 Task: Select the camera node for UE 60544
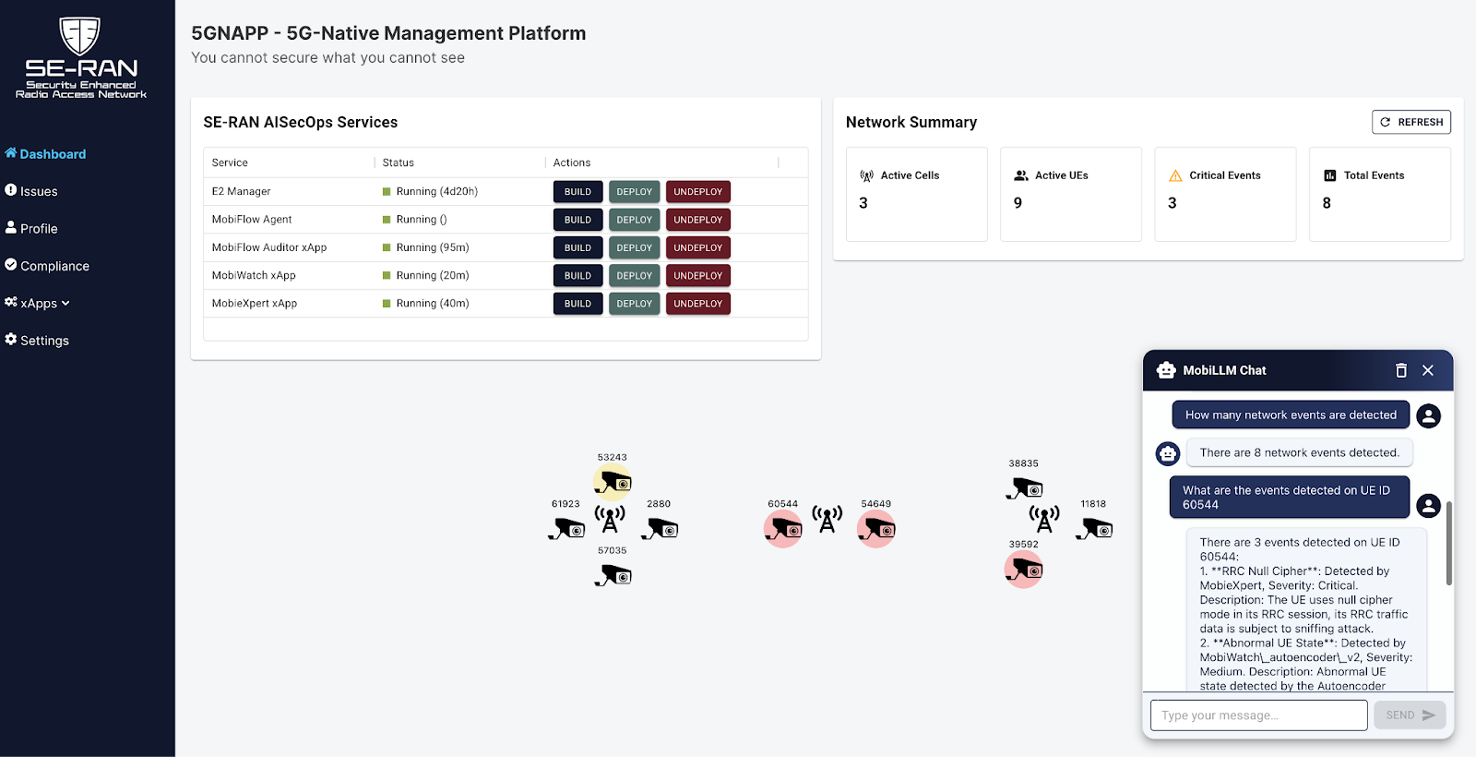(783, 528)
